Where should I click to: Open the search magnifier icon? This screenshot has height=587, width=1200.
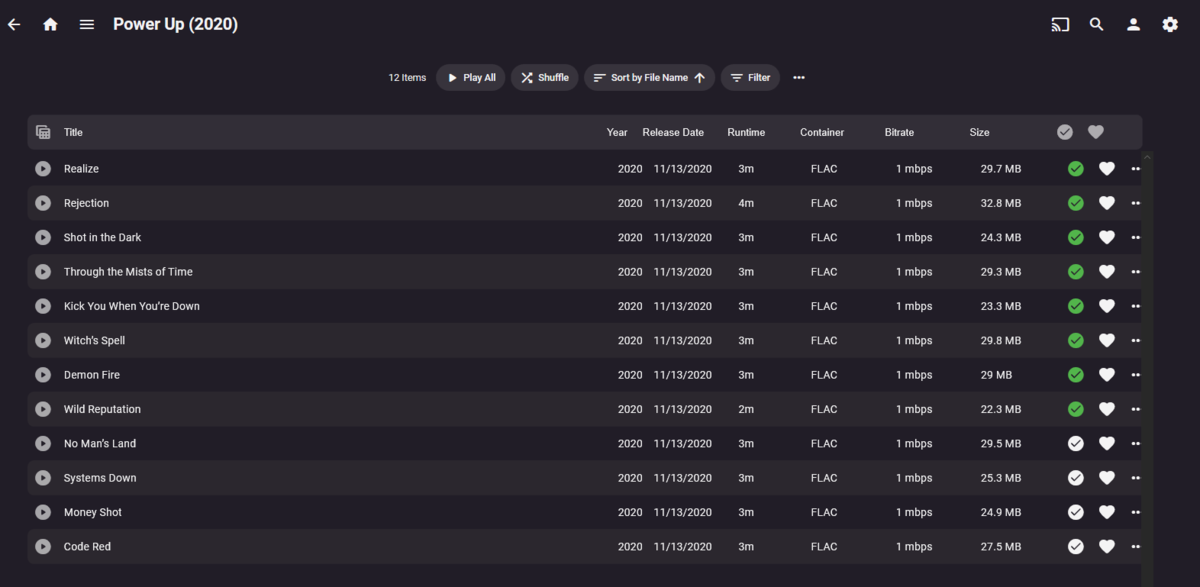(x=1097, y=24)
